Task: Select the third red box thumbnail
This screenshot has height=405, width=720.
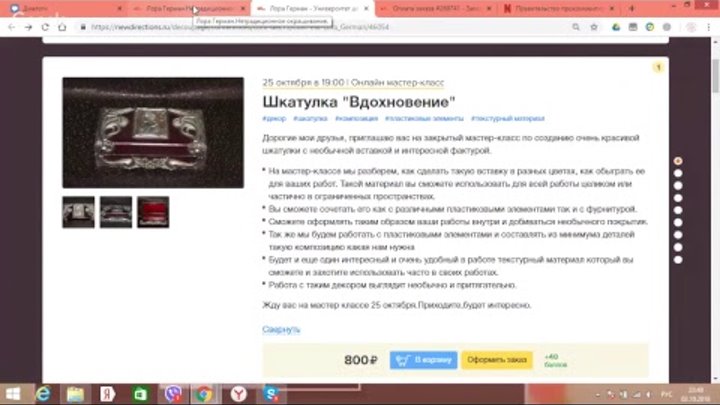Action: pos(153,212)
